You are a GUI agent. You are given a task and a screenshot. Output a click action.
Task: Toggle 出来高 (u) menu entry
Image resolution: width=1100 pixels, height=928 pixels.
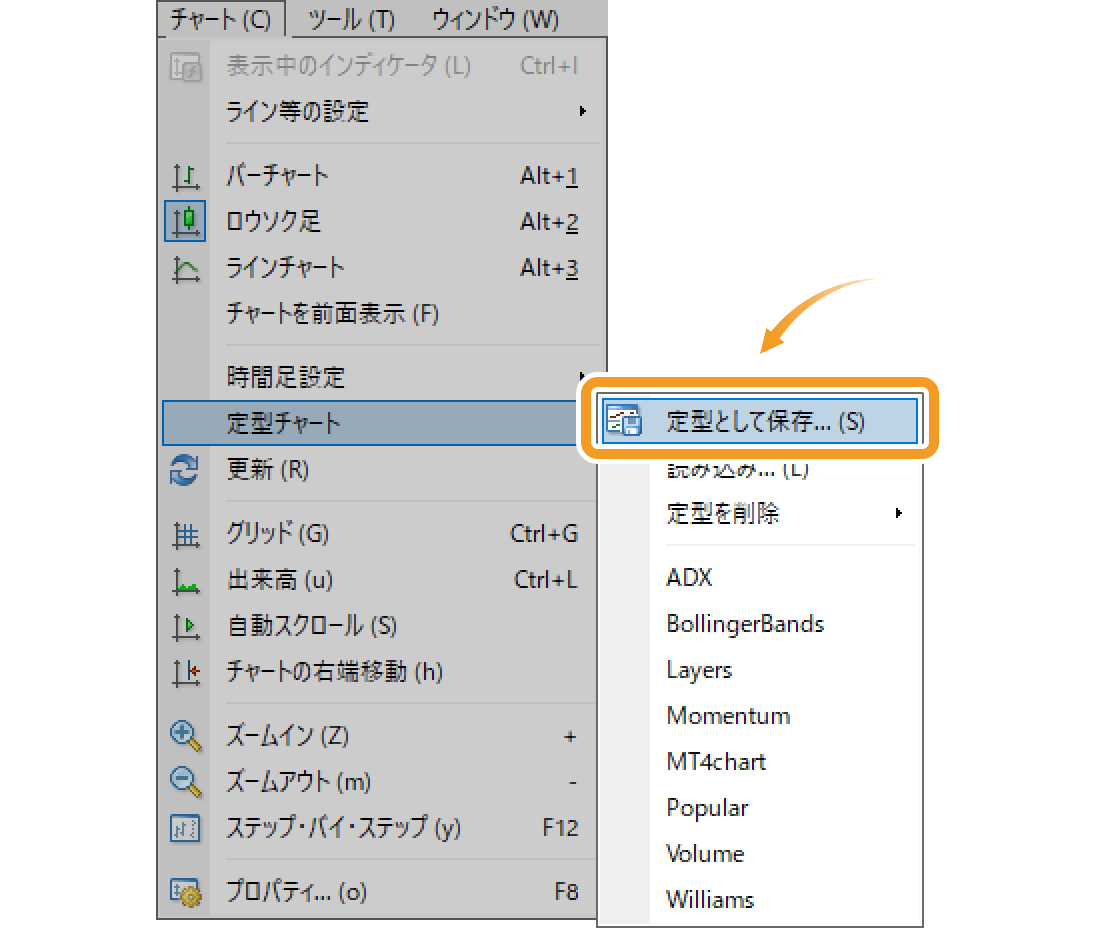tap(280, 580)
